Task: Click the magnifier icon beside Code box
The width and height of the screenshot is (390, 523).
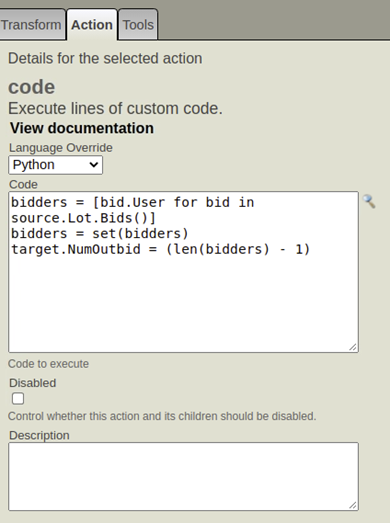Action: [x=369, y=201]
